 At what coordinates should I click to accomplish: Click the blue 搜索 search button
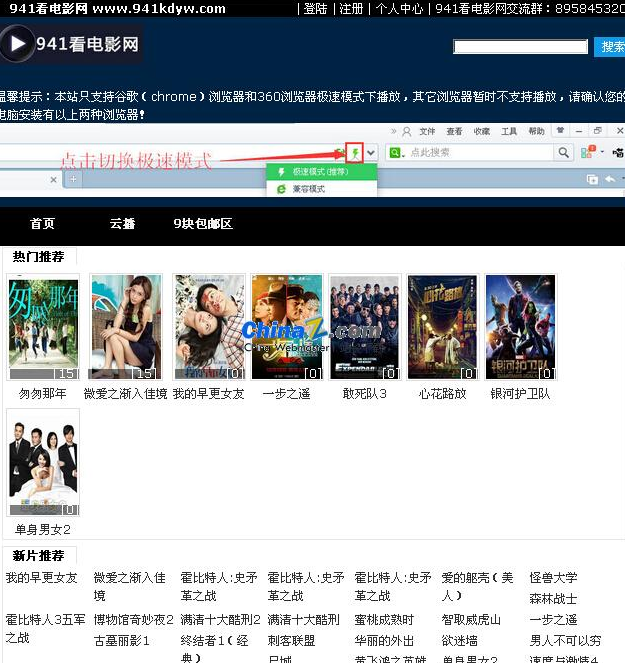click(x=610, y=47)
